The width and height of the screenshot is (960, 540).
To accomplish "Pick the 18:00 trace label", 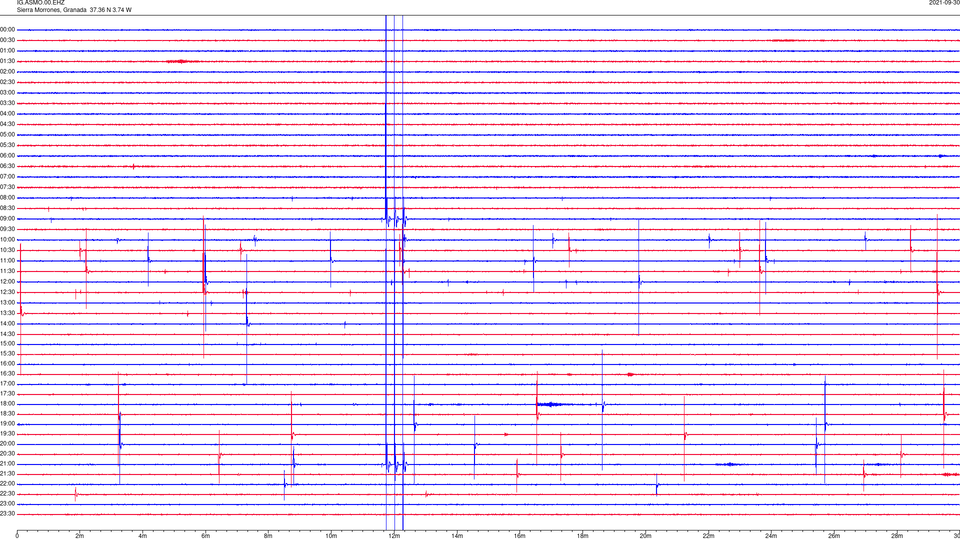I will click(x=7, y=404).
